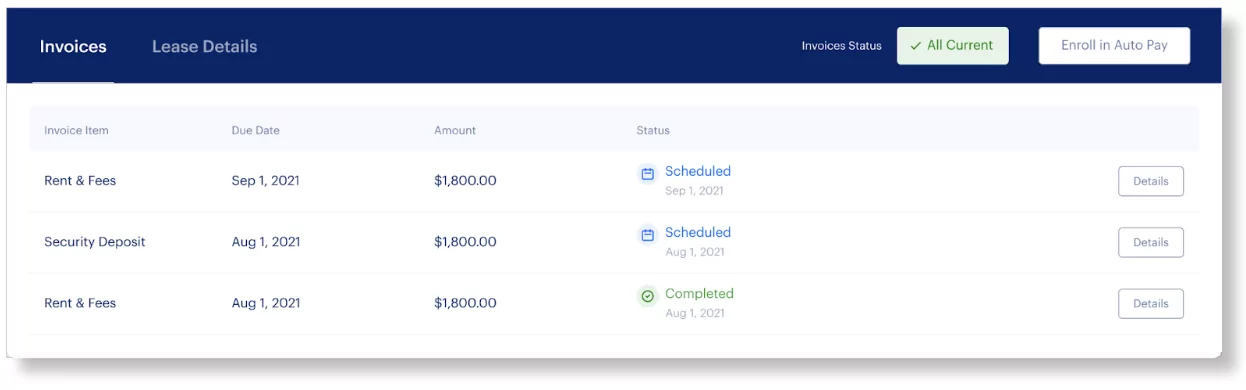Viewport: 1246px width, 390px height.
Task: Click the green checkmark icon beside Completed
Action: 647,296
